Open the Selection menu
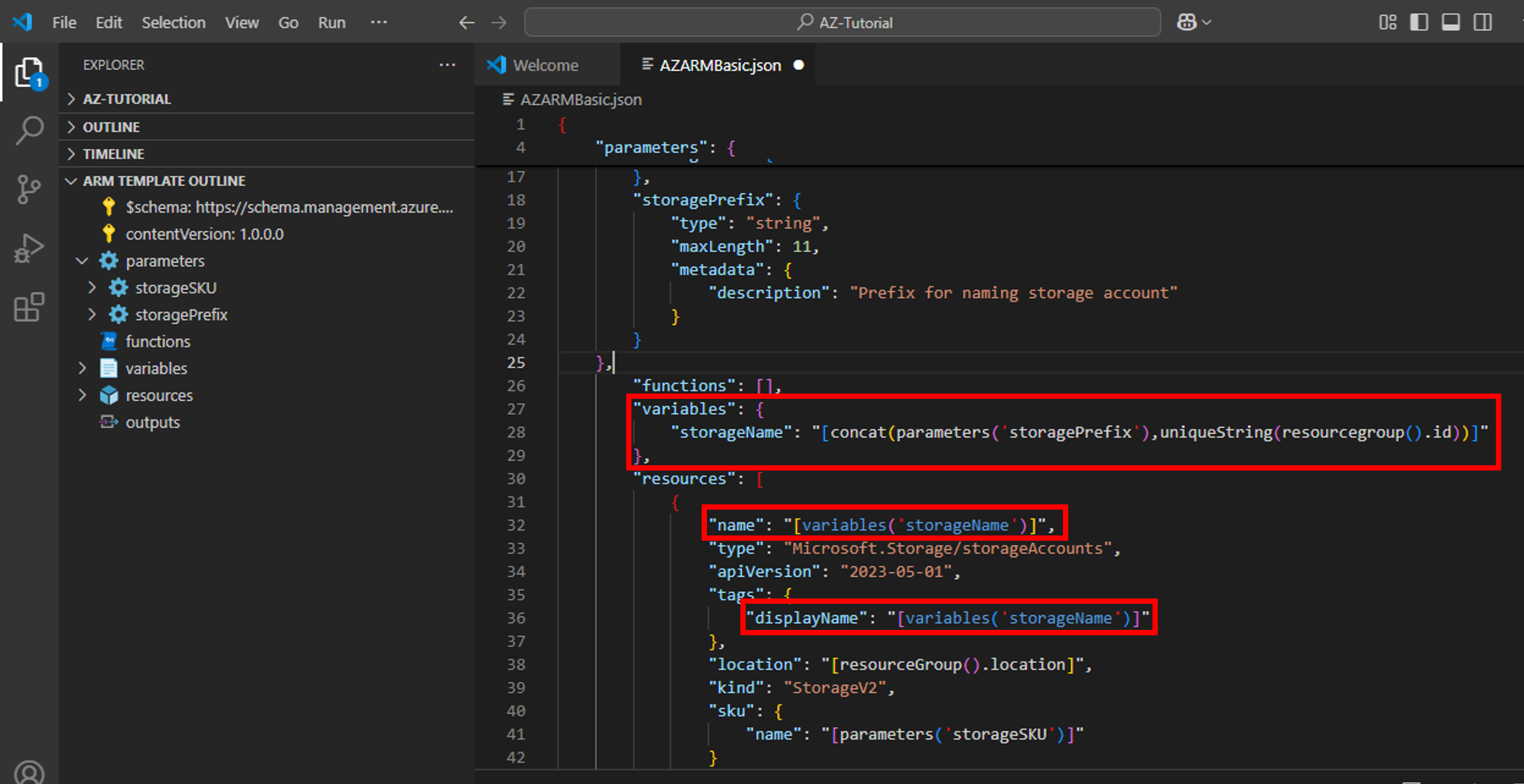Viewport: 1524px width, 784px height. tap(173, 22)
